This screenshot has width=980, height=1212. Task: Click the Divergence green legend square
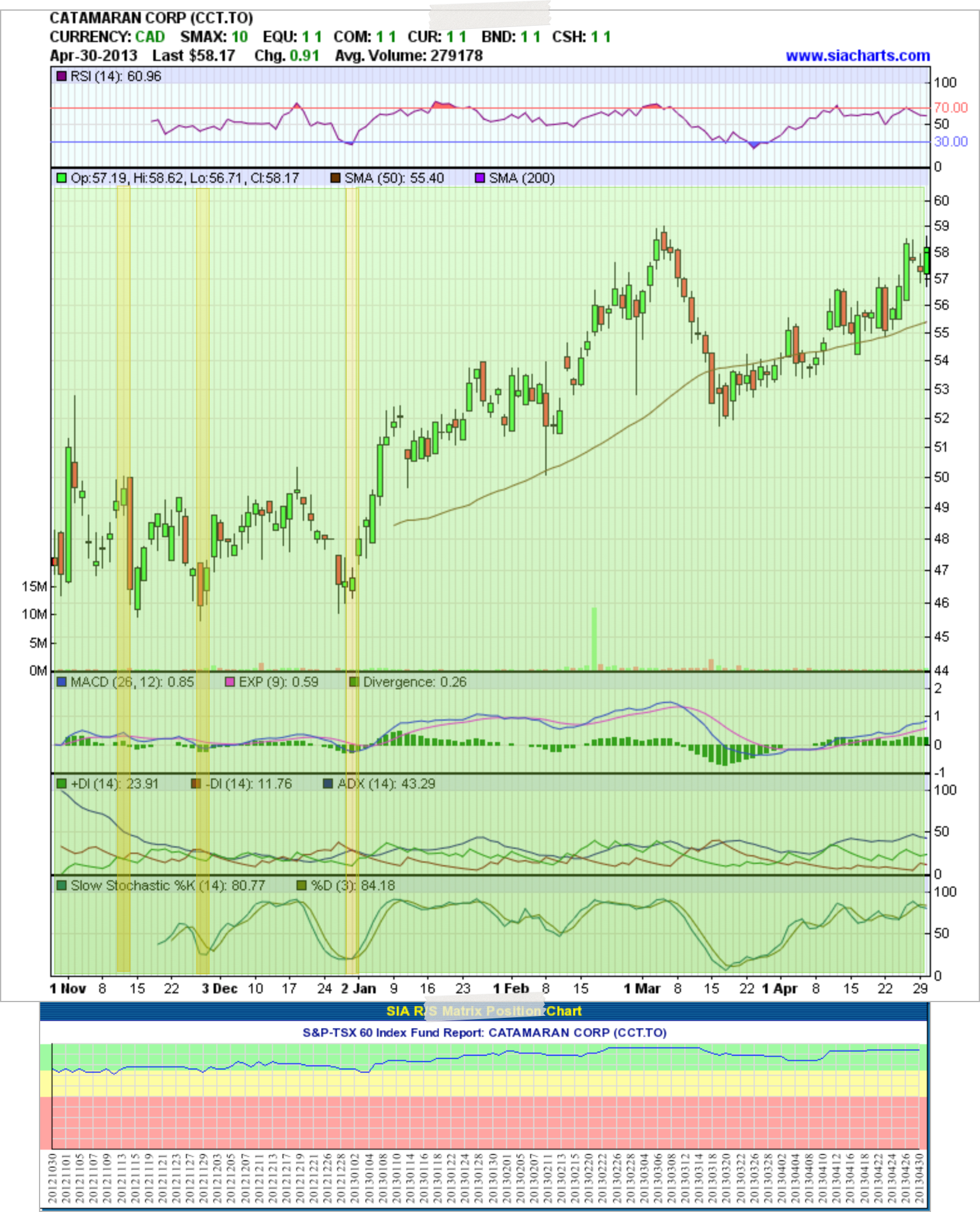point(354,682)
